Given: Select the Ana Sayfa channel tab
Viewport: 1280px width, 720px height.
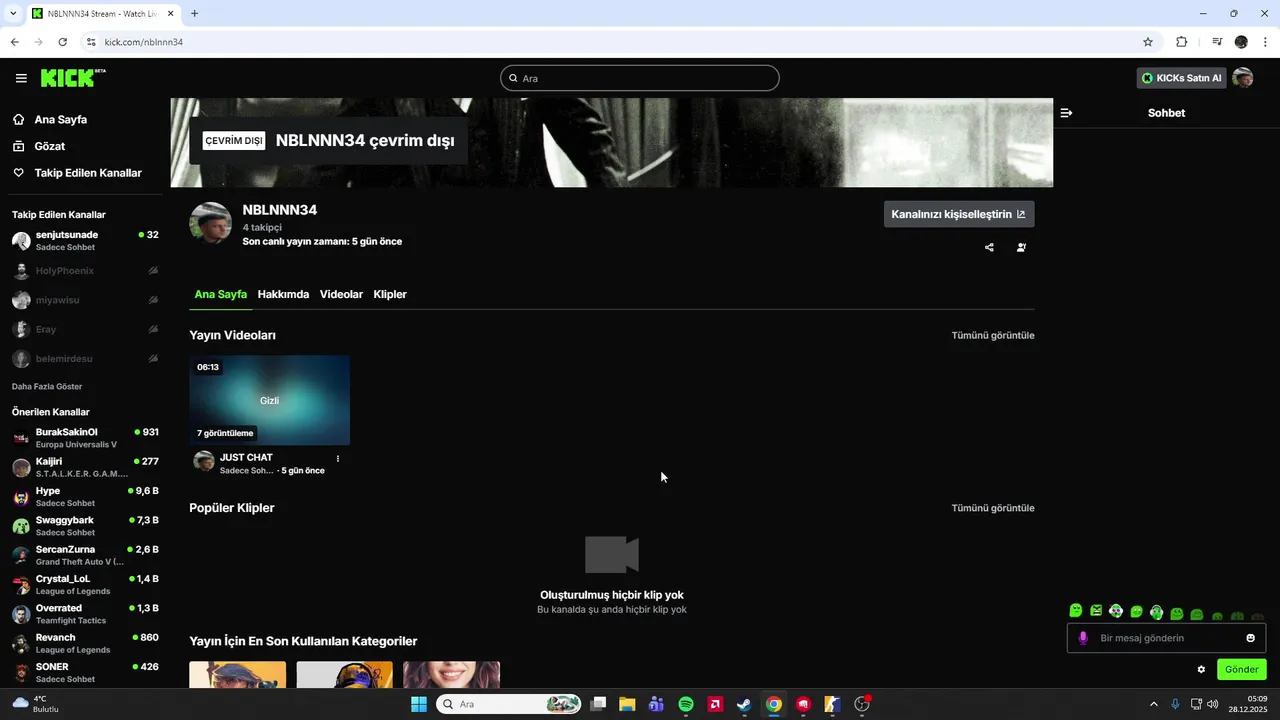Looking at the screenshot, I should point(220,295).
